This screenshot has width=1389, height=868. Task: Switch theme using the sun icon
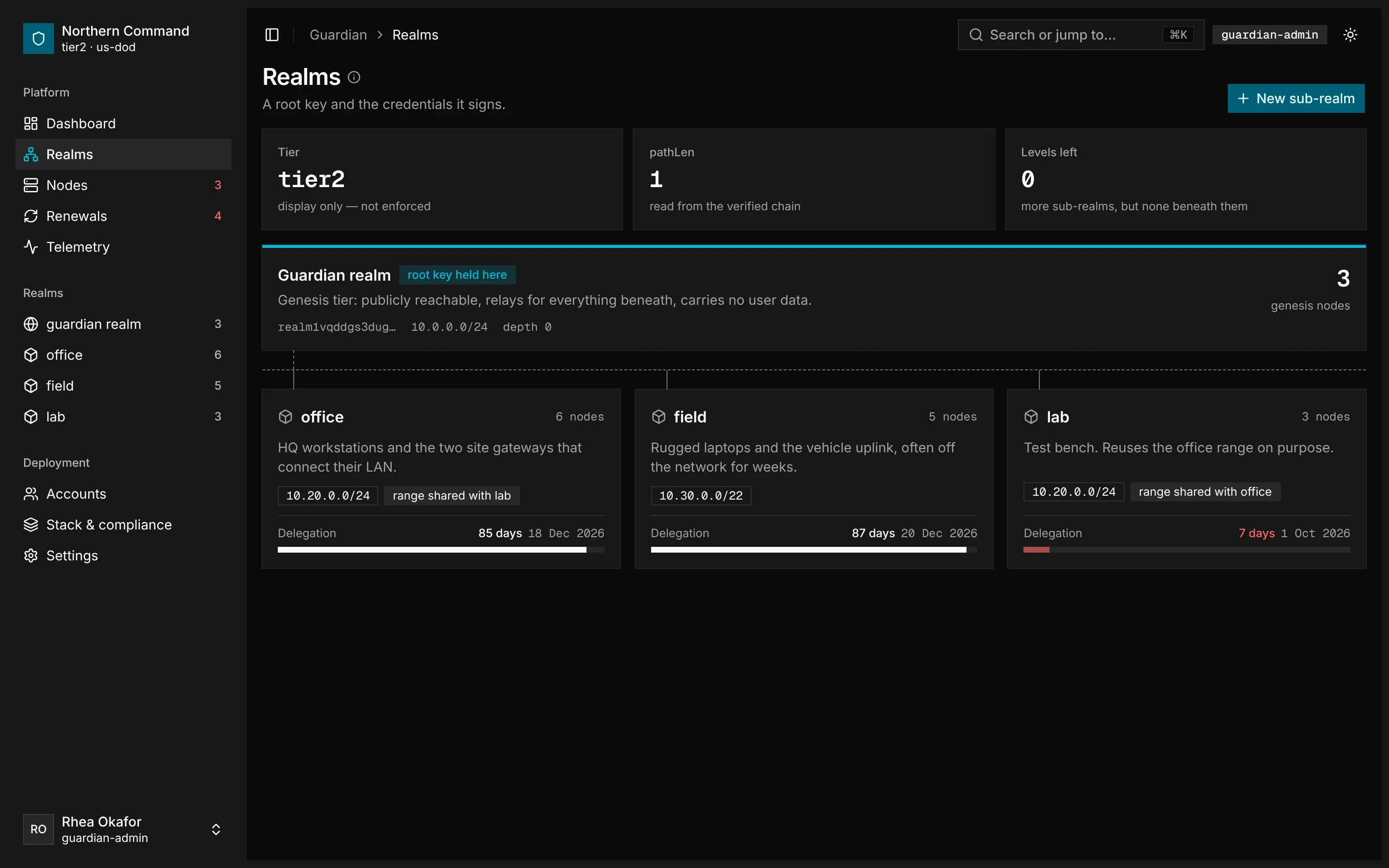(x=1350, y=35)
